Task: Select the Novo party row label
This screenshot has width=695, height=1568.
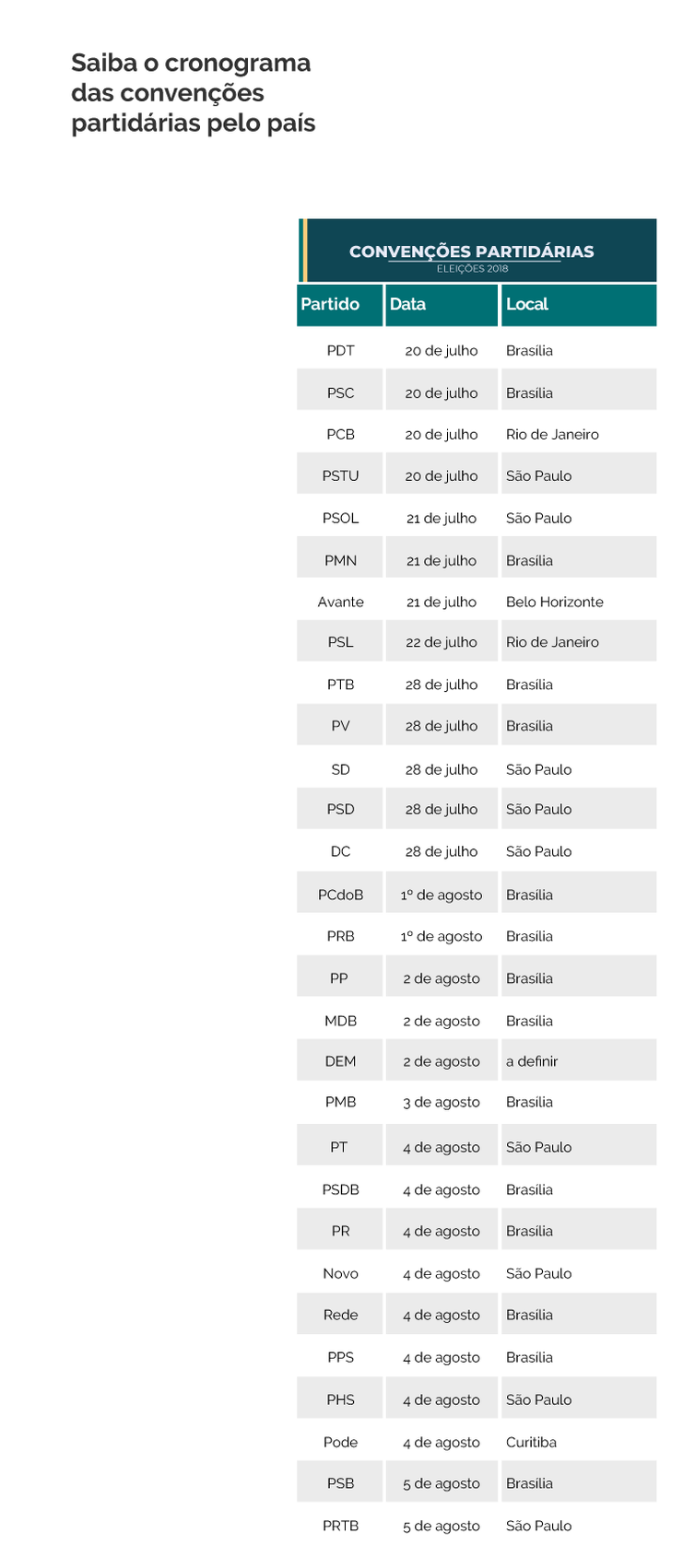Action: click(340, 1273)
